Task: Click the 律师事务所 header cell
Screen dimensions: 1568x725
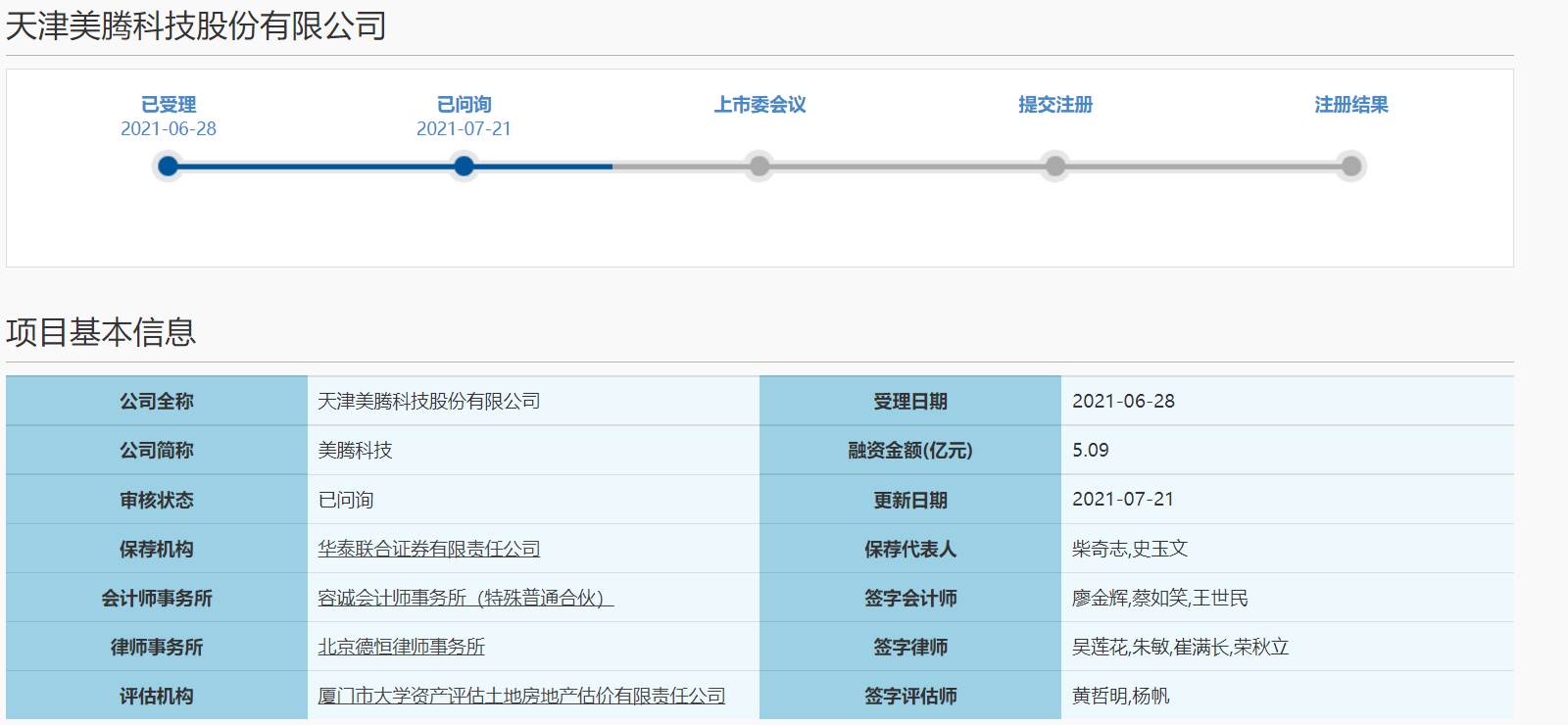Action: click(x=157, y=647)
